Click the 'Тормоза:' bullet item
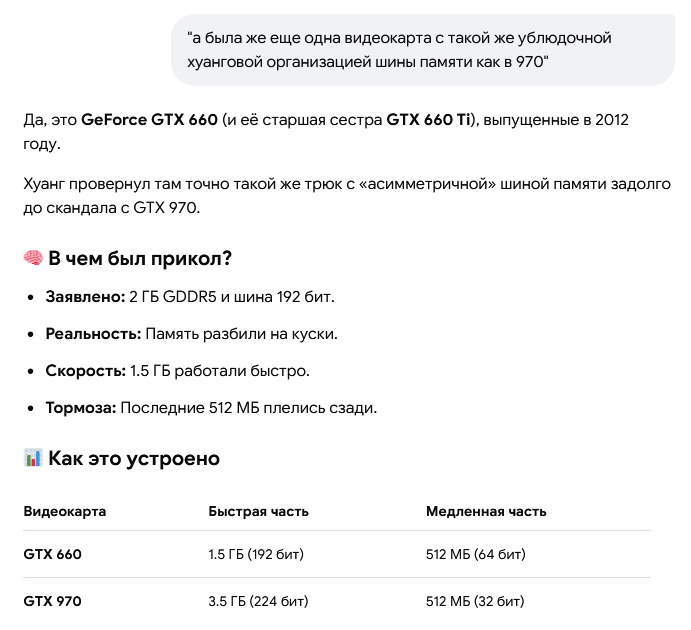Screen dimensions: 691x630 (x=211, y=408)
